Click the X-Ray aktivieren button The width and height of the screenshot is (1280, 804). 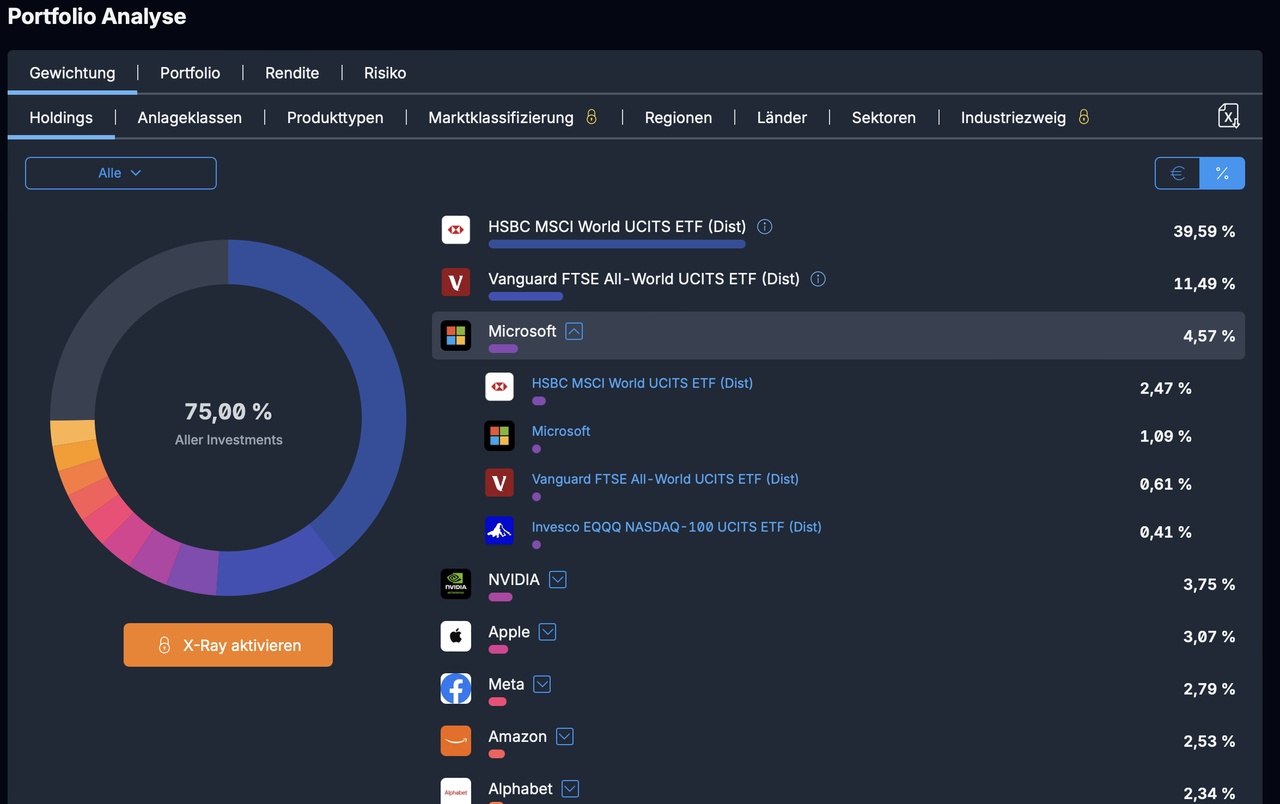[228, 645]
